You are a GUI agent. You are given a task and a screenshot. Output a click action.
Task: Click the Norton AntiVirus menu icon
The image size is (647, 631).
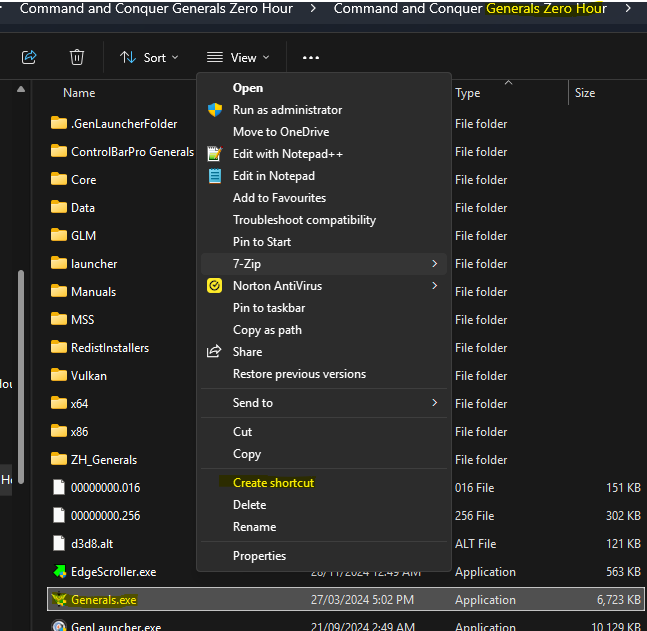214,286
